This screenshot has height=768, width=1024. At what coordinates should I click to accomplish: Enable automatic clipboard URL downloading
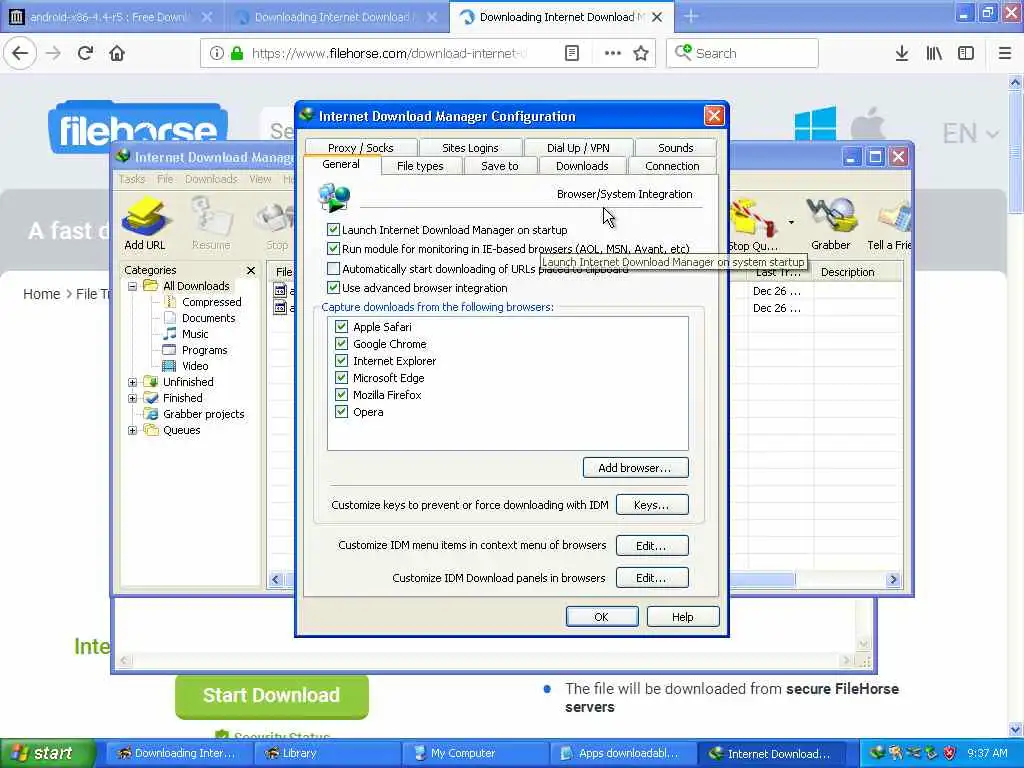[x=333, y=268]
